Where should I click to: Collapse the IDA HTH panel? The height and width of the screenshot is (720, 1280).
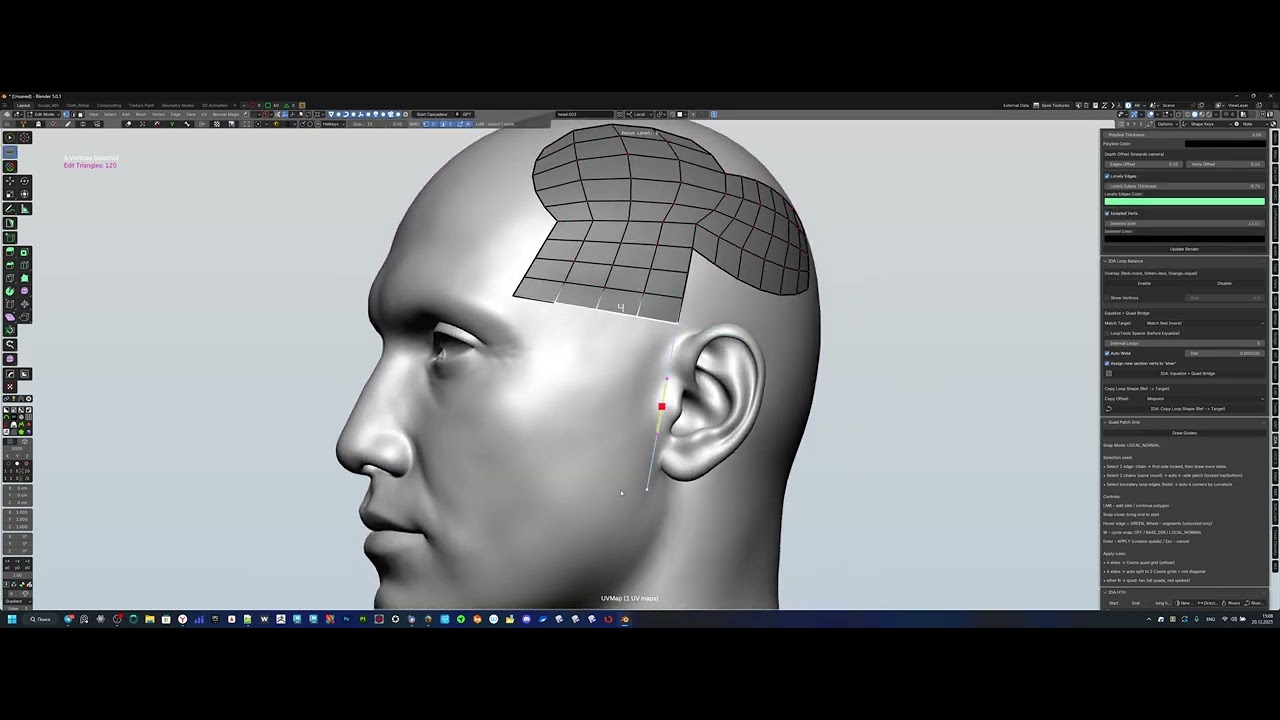coord(1105,592)
